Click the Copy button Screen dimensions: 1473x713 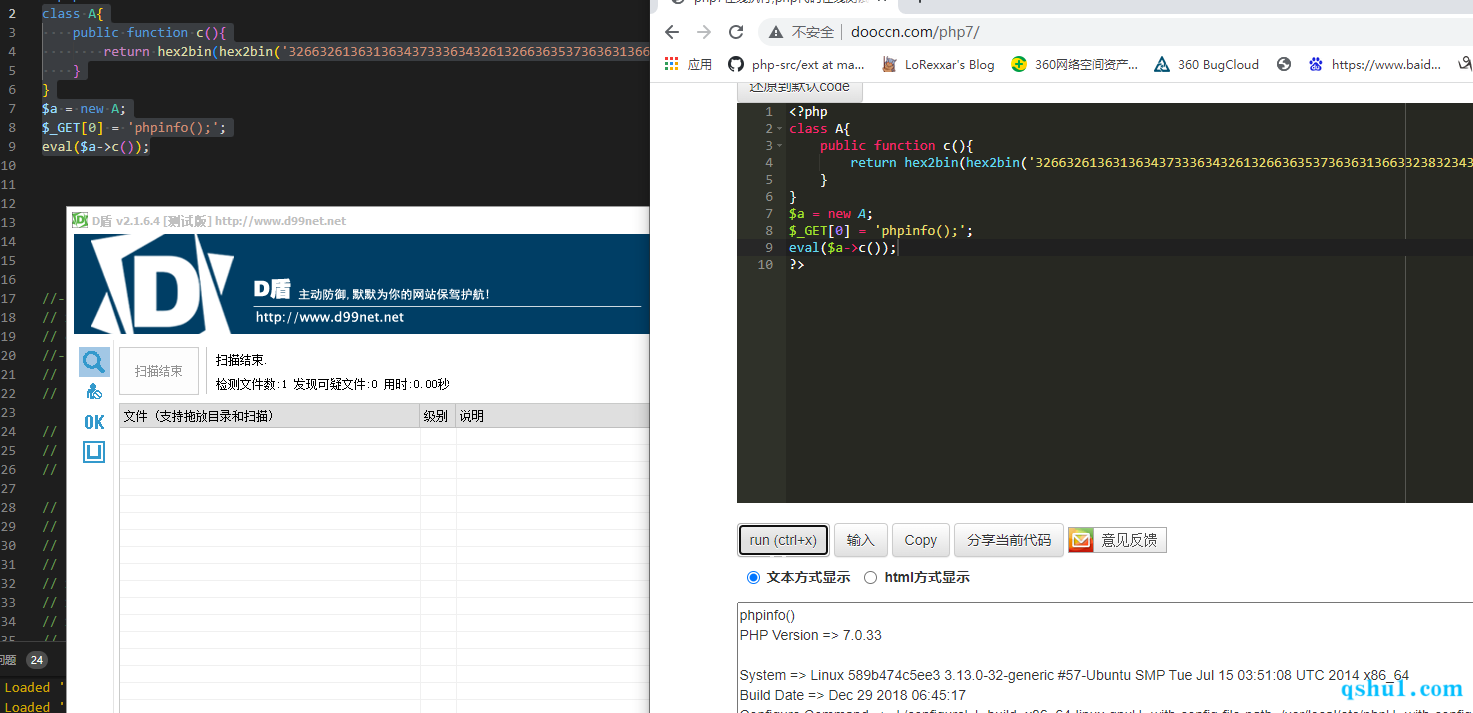tap(920, 540)
